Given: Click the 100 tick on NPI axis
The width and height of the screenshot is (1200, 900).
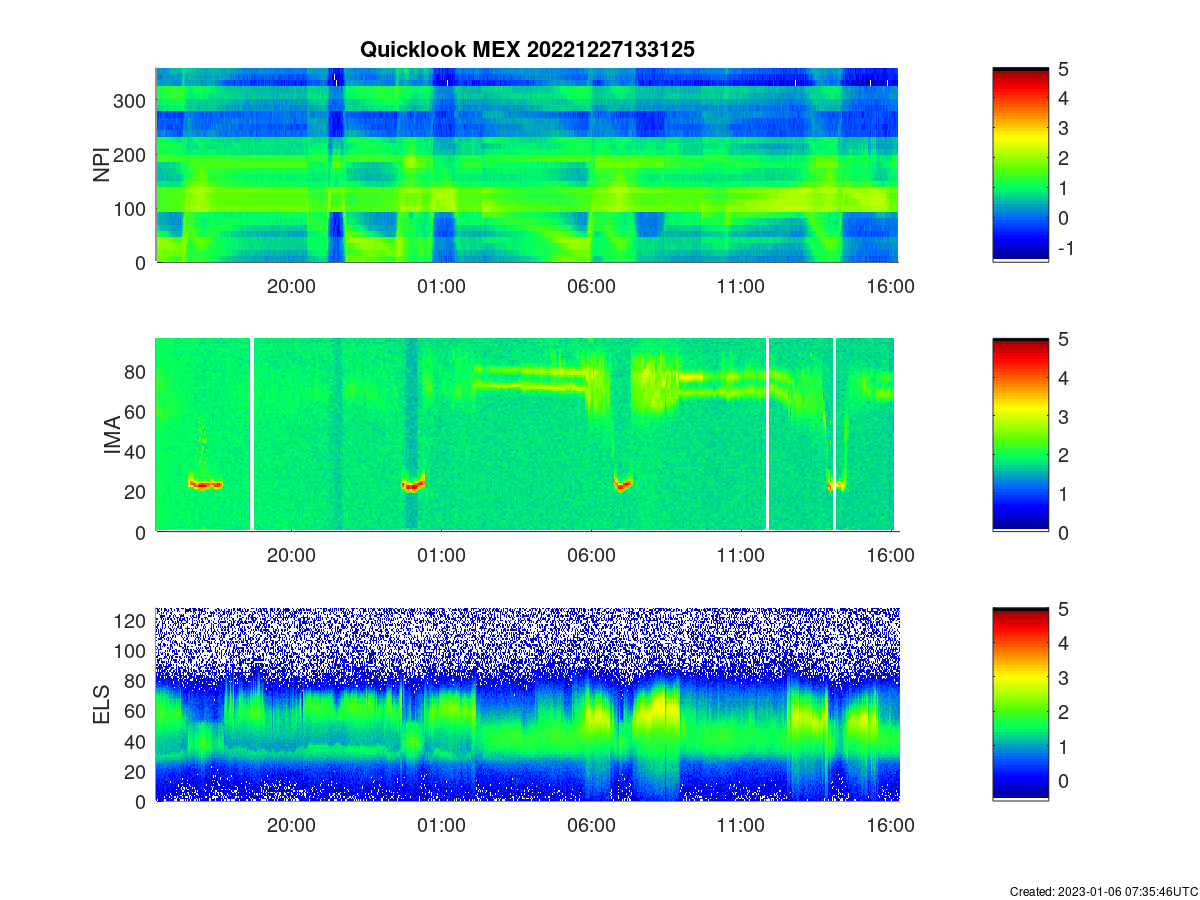Looking at the screenshot, I should pyautogui.click(x=132, y=209).
